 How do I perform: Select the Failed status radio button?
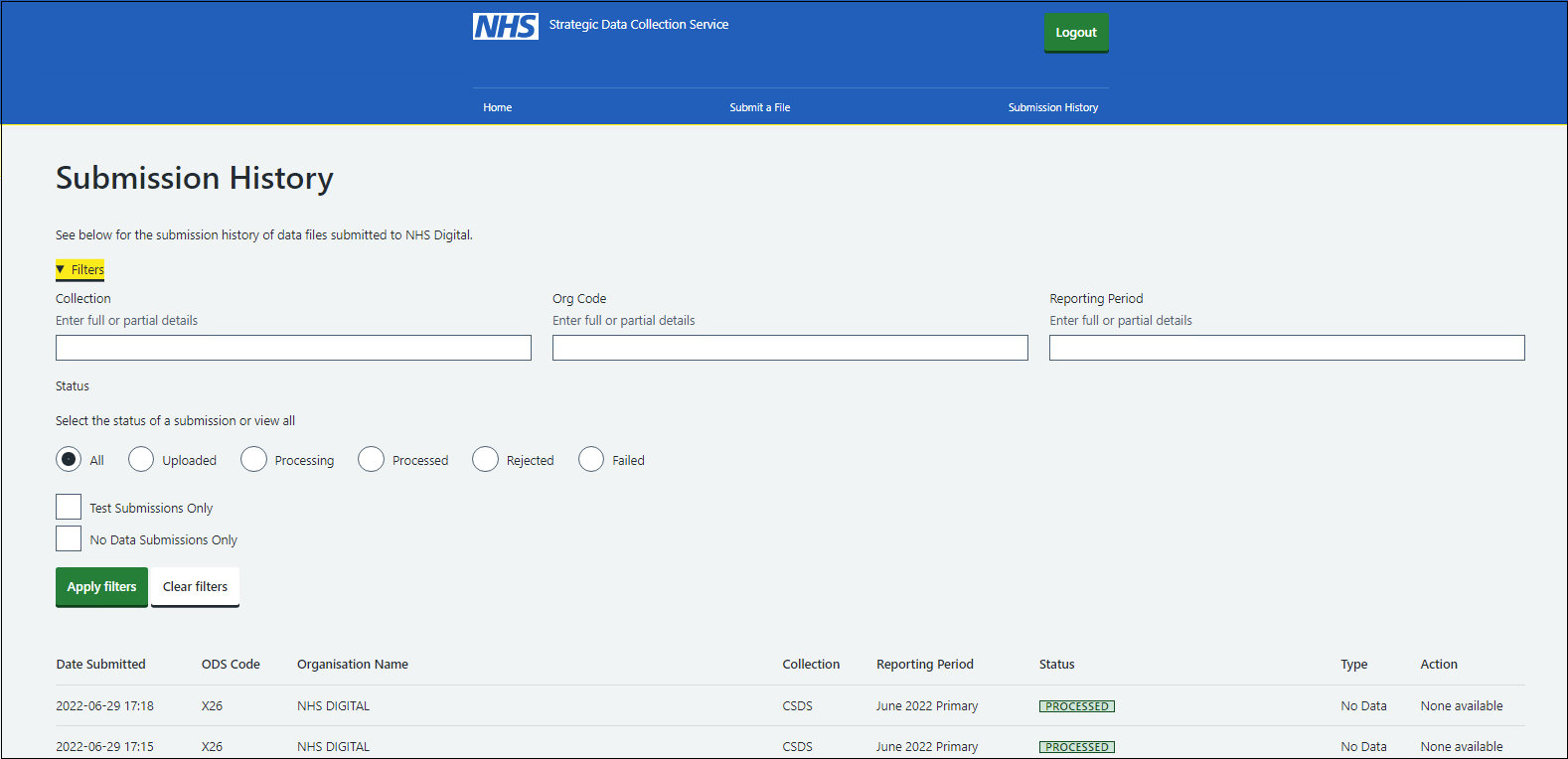(x=591, y=459)
